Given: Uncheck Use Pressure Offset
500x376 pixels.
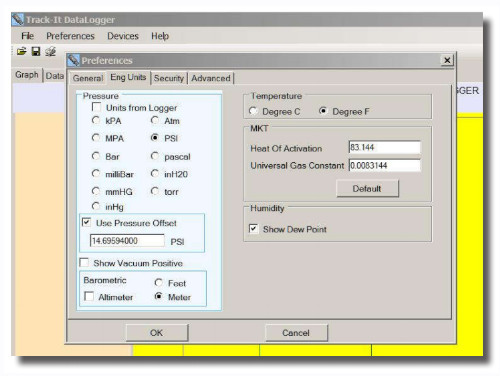Looking at the screenshot, I should (86, 222).
